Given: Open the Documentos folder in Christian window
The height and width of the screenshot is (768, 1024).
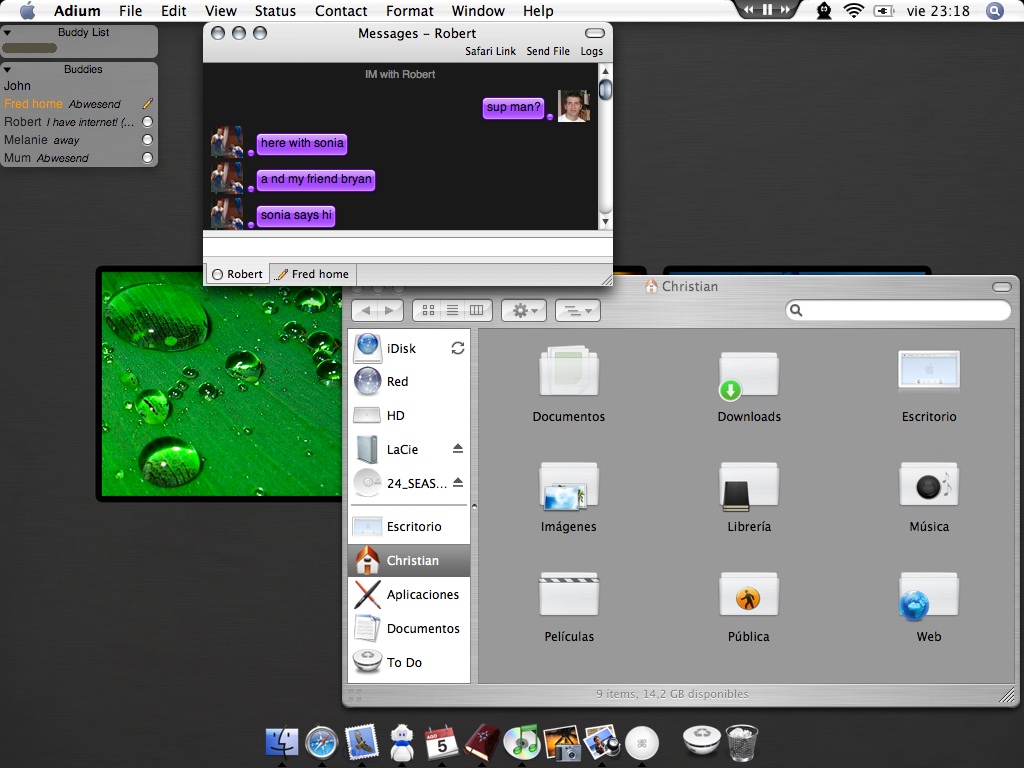Looking at the screenshot, I should pos(568,372).
